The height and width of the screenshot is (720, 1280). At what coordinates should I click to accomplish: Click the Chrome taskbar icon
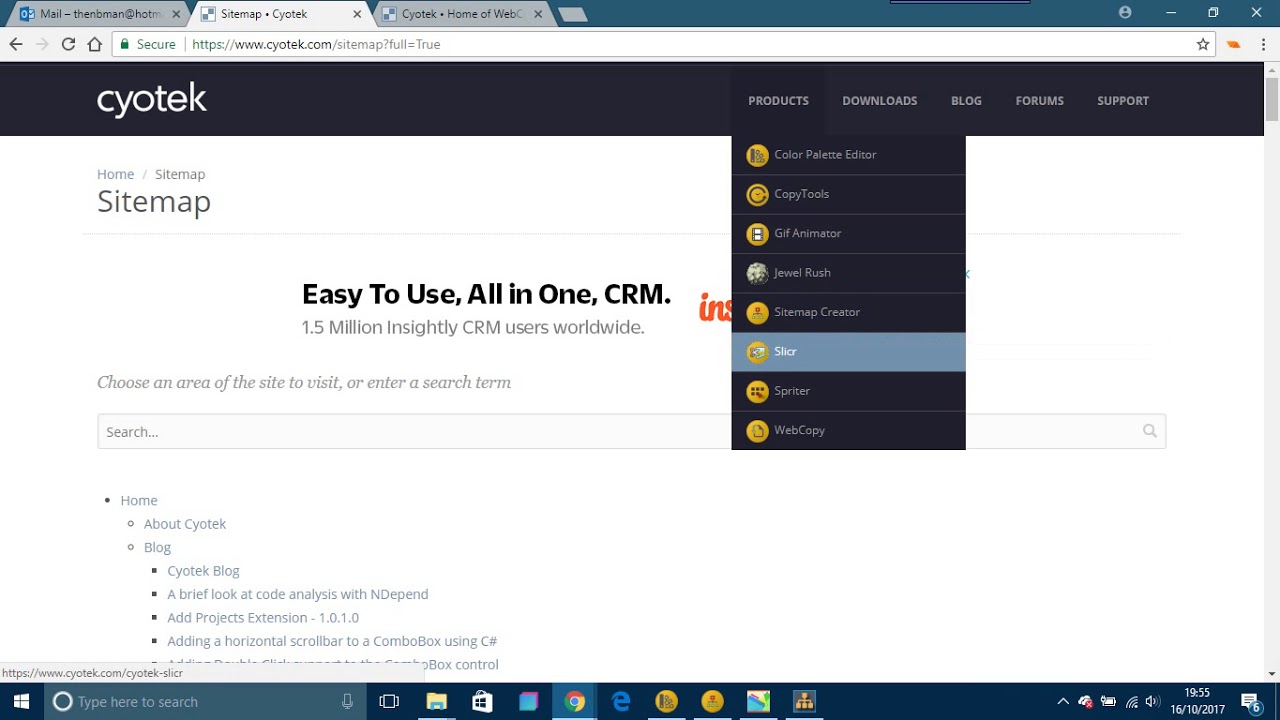(x=574, y=702)
